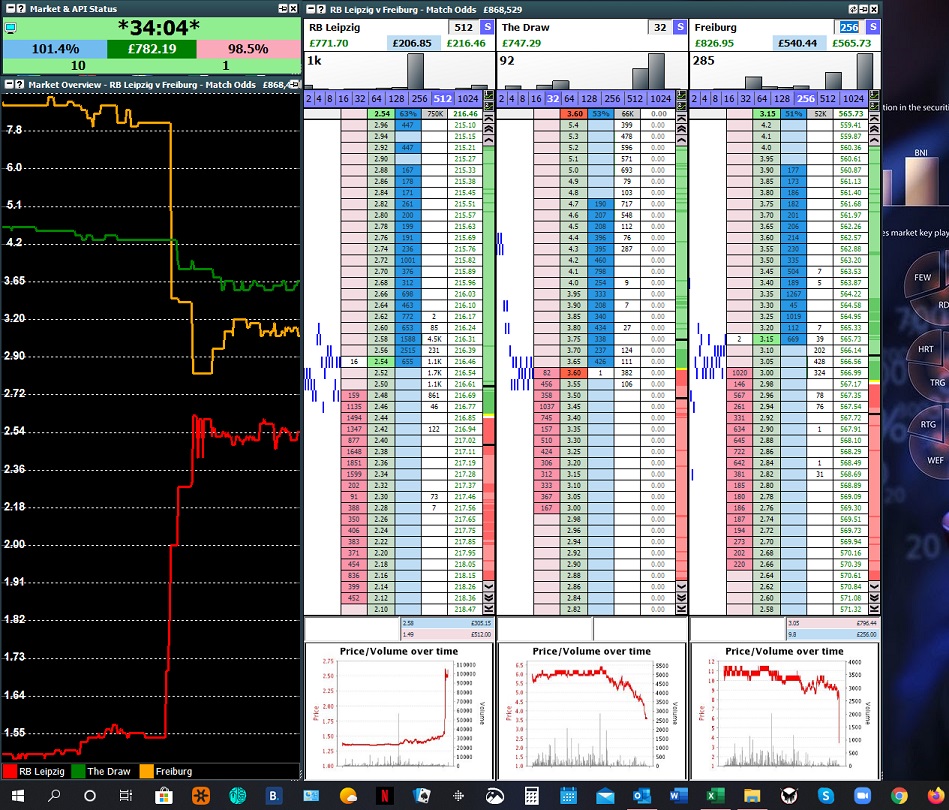Step up one row in RB Leipzig ladder
This screenshot has height=810, width=949.
coord(489,140)
